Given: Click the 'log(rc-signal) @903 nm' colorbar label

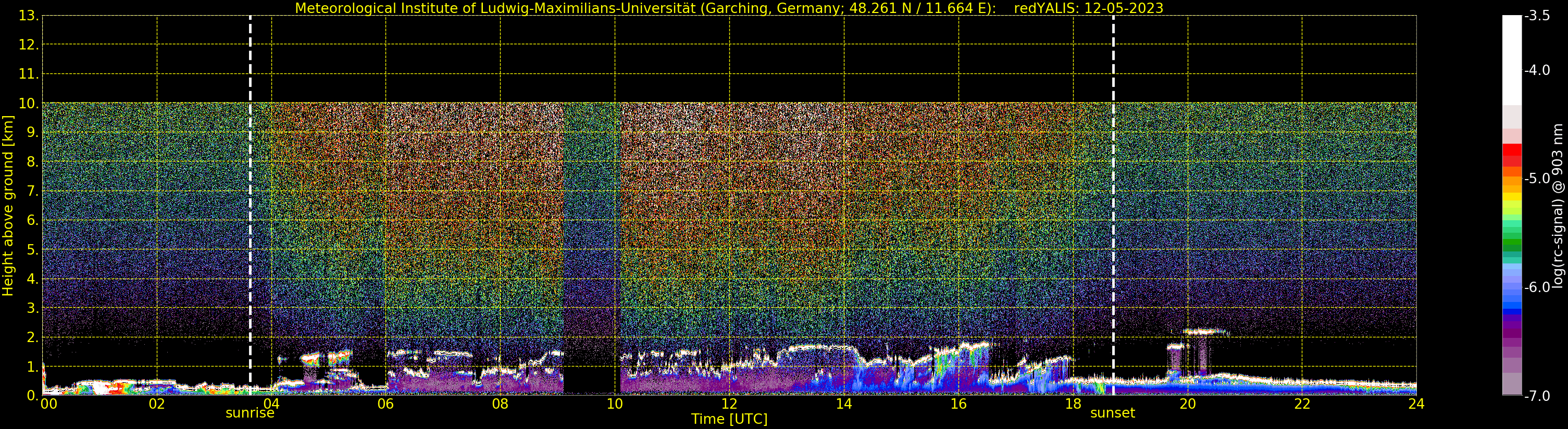Looking at the screenshot, I should click(x=1558, y=206).
